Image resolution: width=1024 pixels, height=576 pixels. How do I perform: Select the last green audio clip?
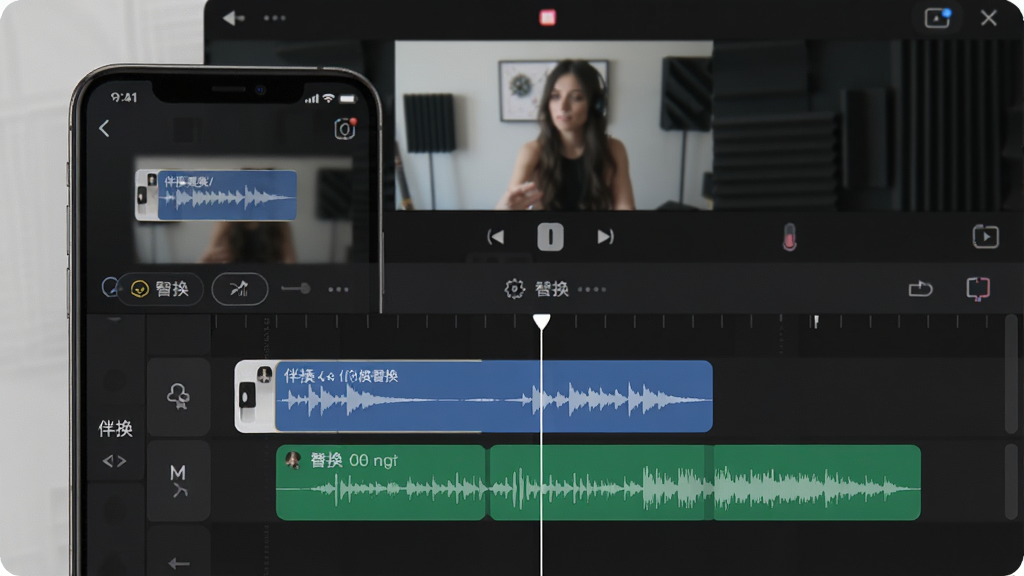tap(817, 482)
